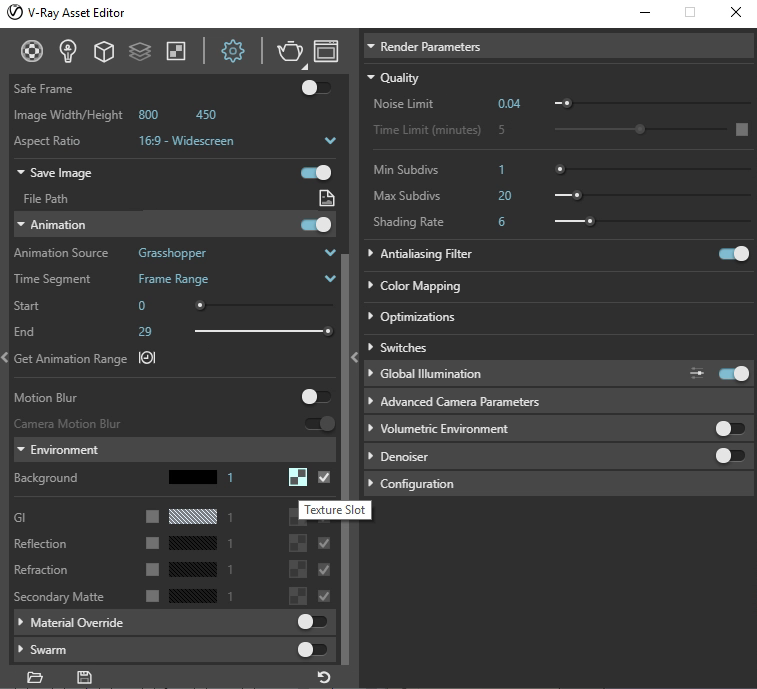757x689 pixels.
Task: Turn off Global Illumination toggle
Action: [x=734, y=373]
